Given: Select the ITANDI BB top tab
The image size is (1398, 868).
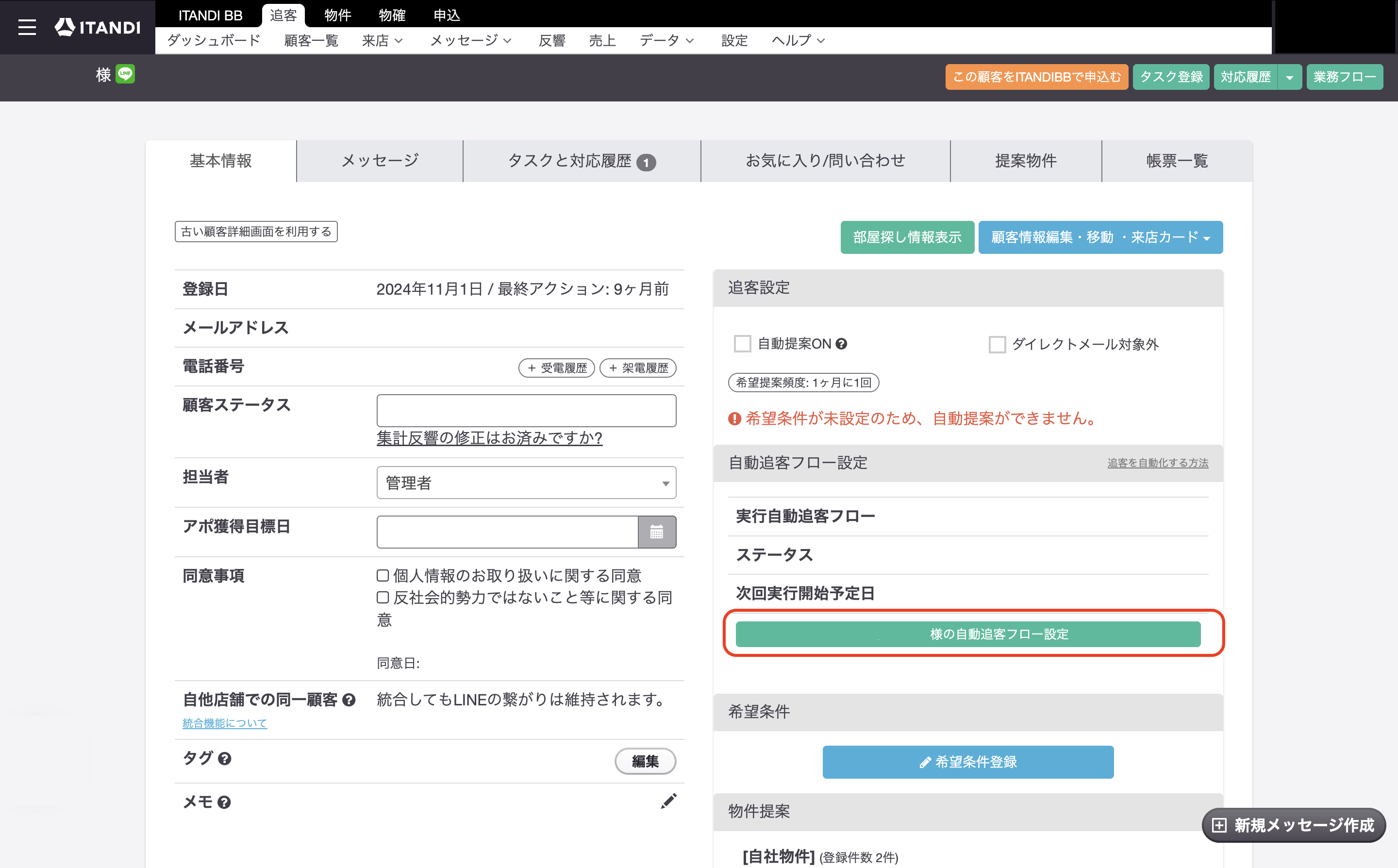Looking at the screenshot, I should [210, 15].
